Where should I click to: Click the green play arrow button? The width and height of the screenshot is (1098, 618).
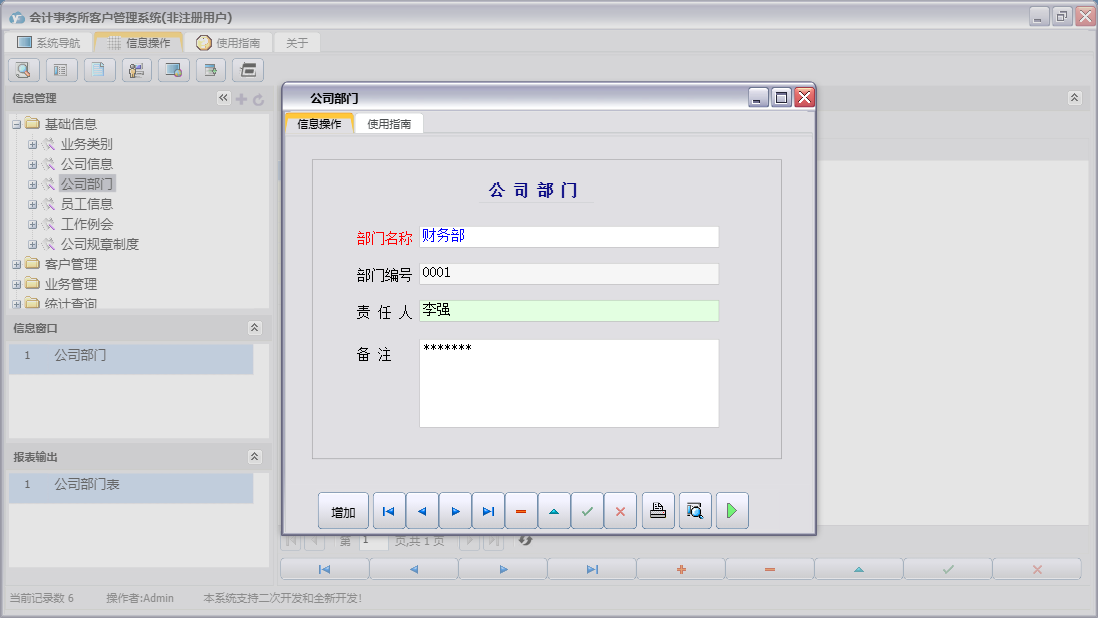pos(732,511)
